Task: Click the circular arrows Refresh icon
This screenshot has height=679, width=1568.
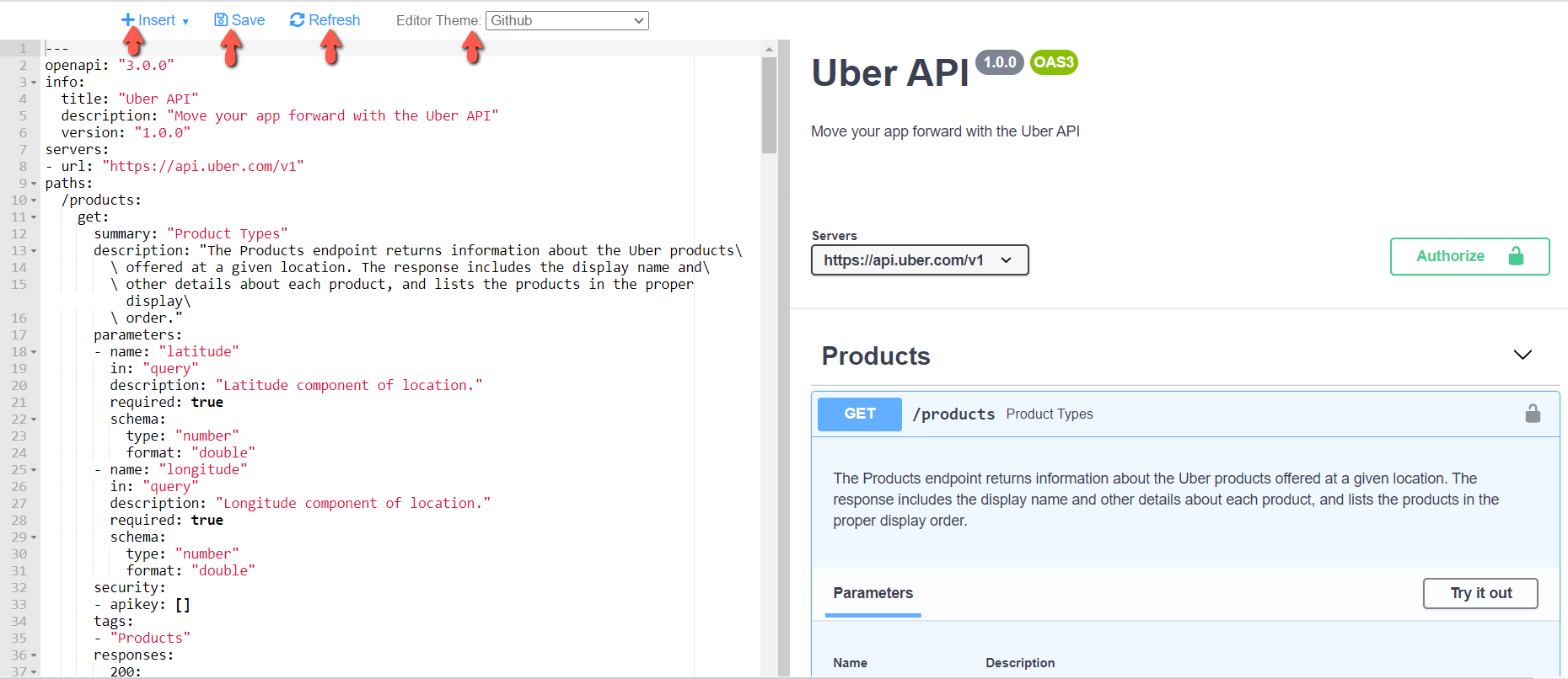Action: pos(297,20)
